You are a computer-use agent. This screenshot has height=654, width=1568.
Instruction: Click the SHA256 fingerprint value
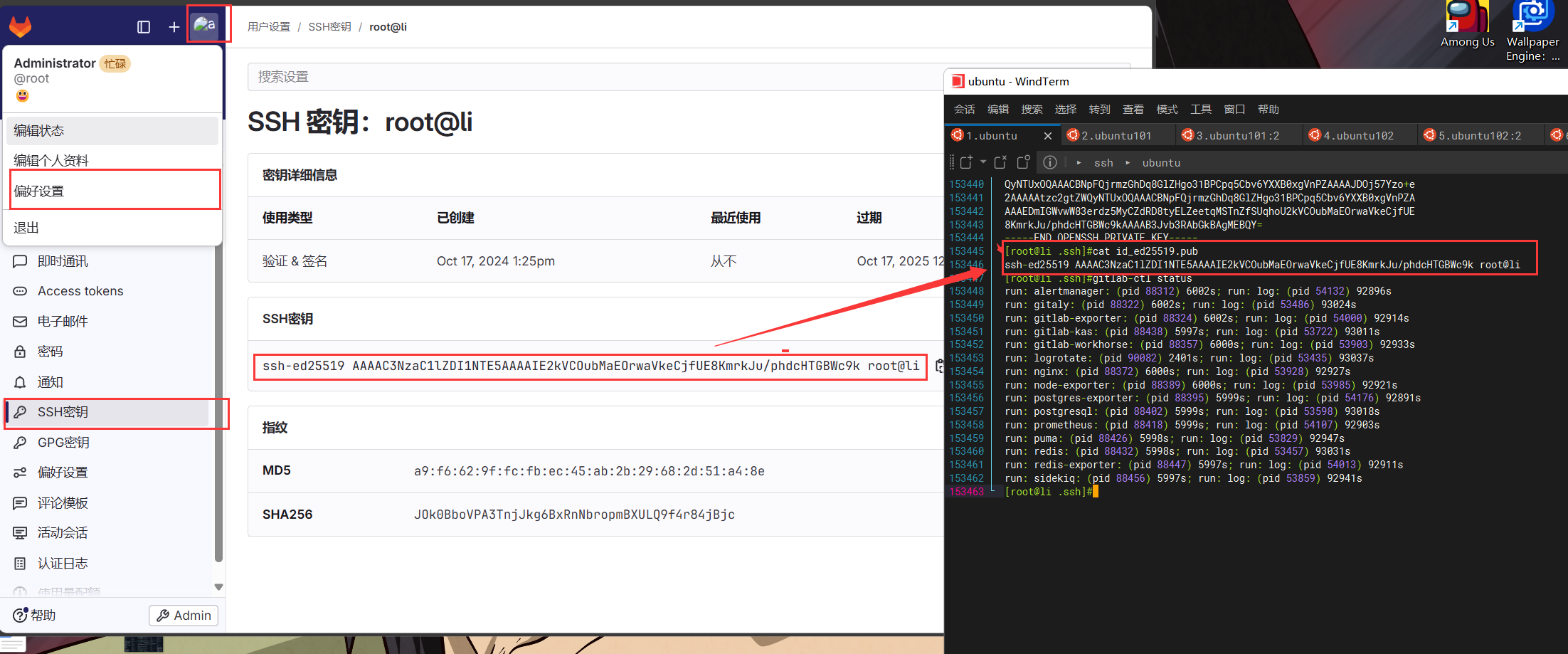(x=574, y=515)
